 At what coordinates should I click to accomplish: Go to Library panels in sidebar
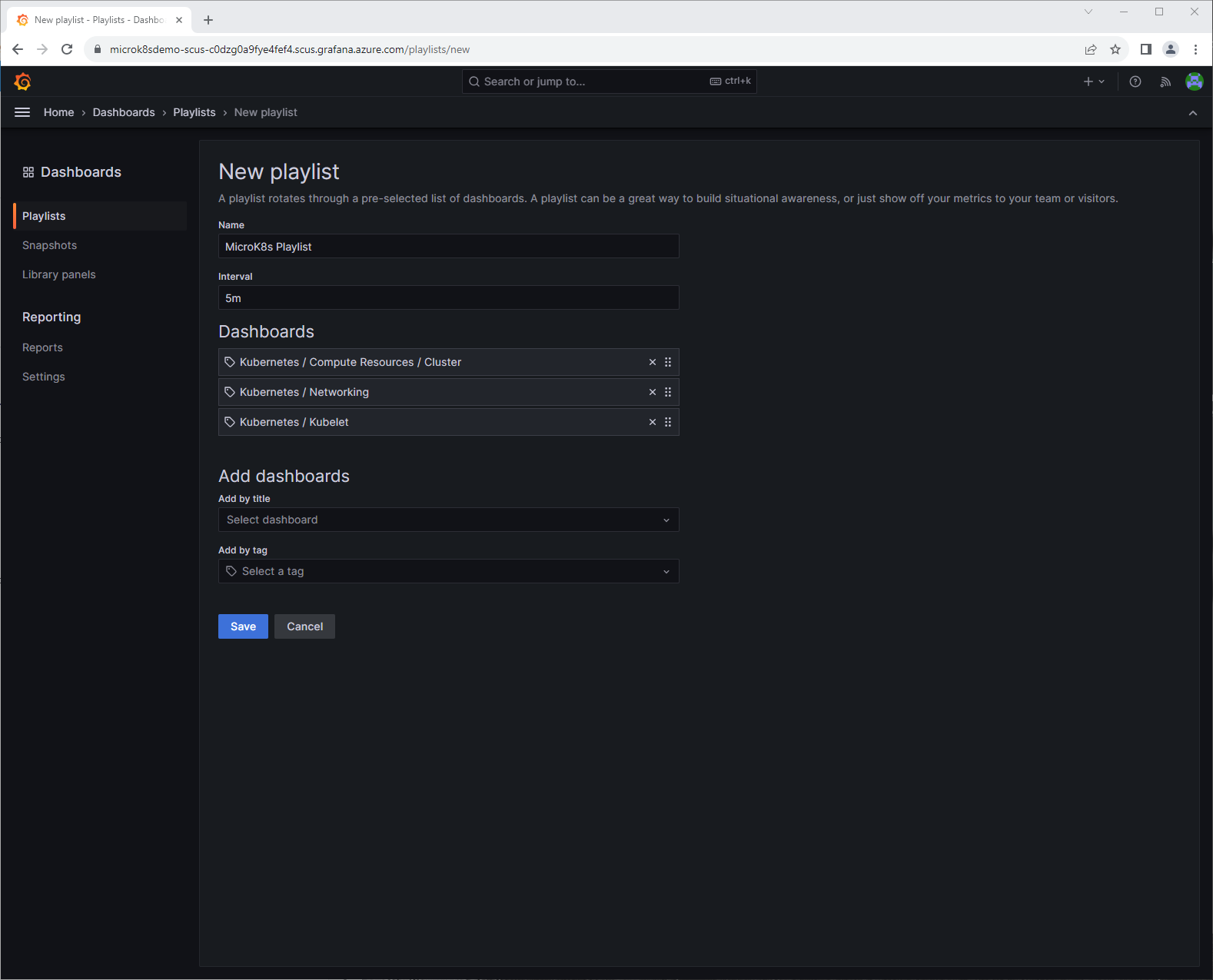point(58,274)
